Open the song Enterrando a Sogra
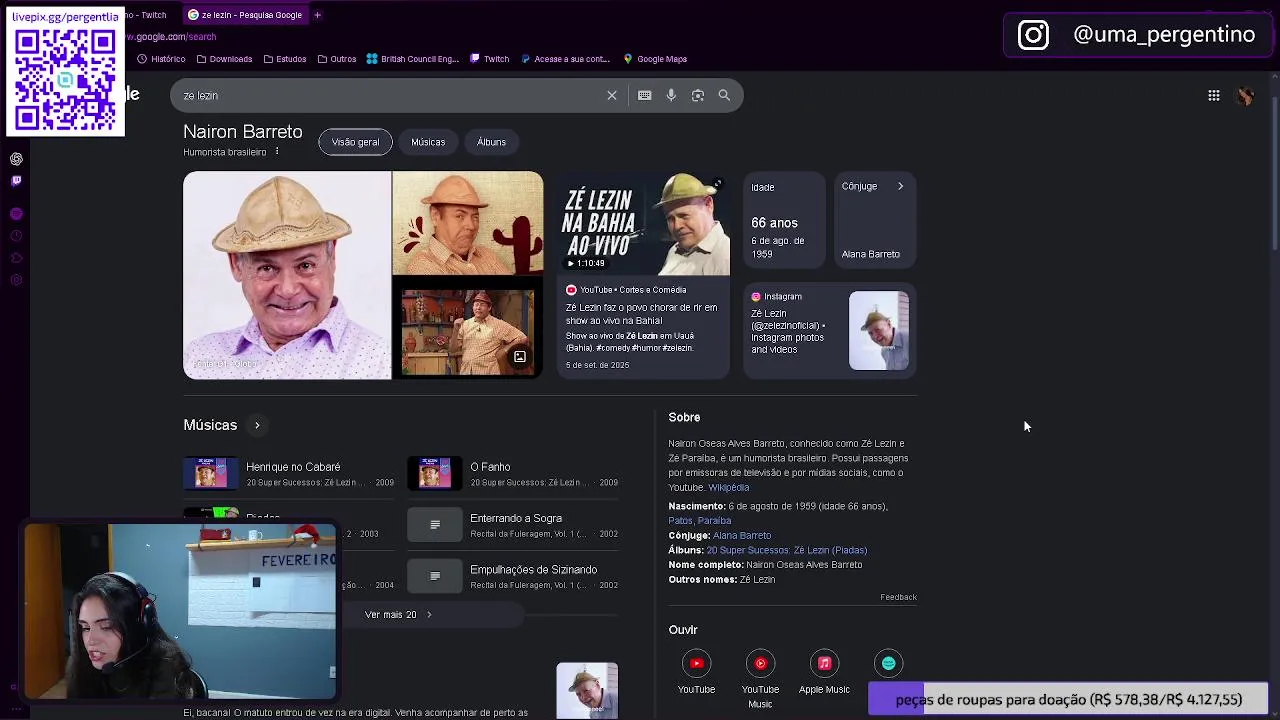This screenshot has width=1280, height=720. [513, 525]
